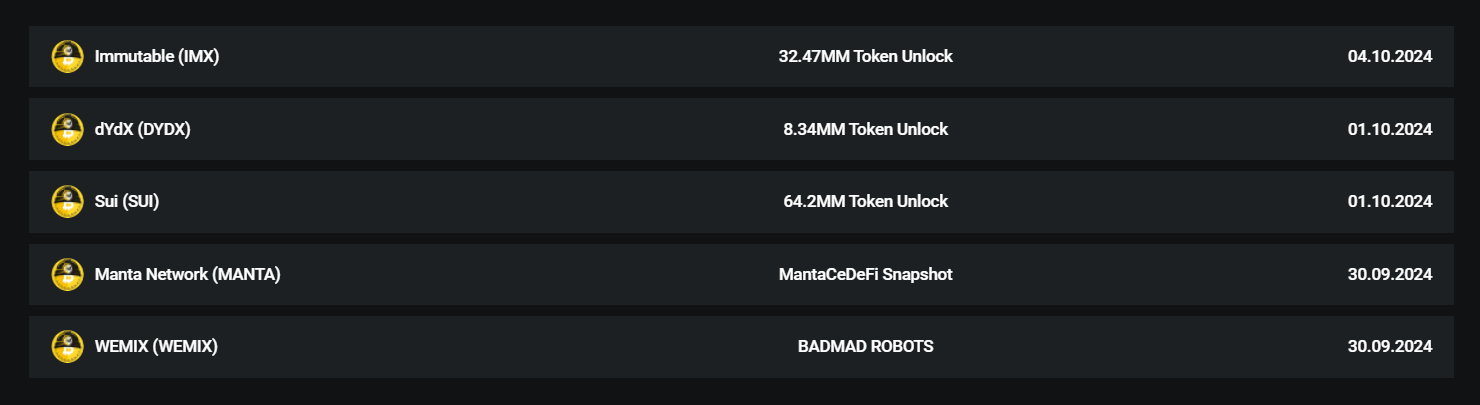This screenshot has height=405, width=1480.
Task: View the BADMAD ROBOTS event
Action: click(865, 347)
